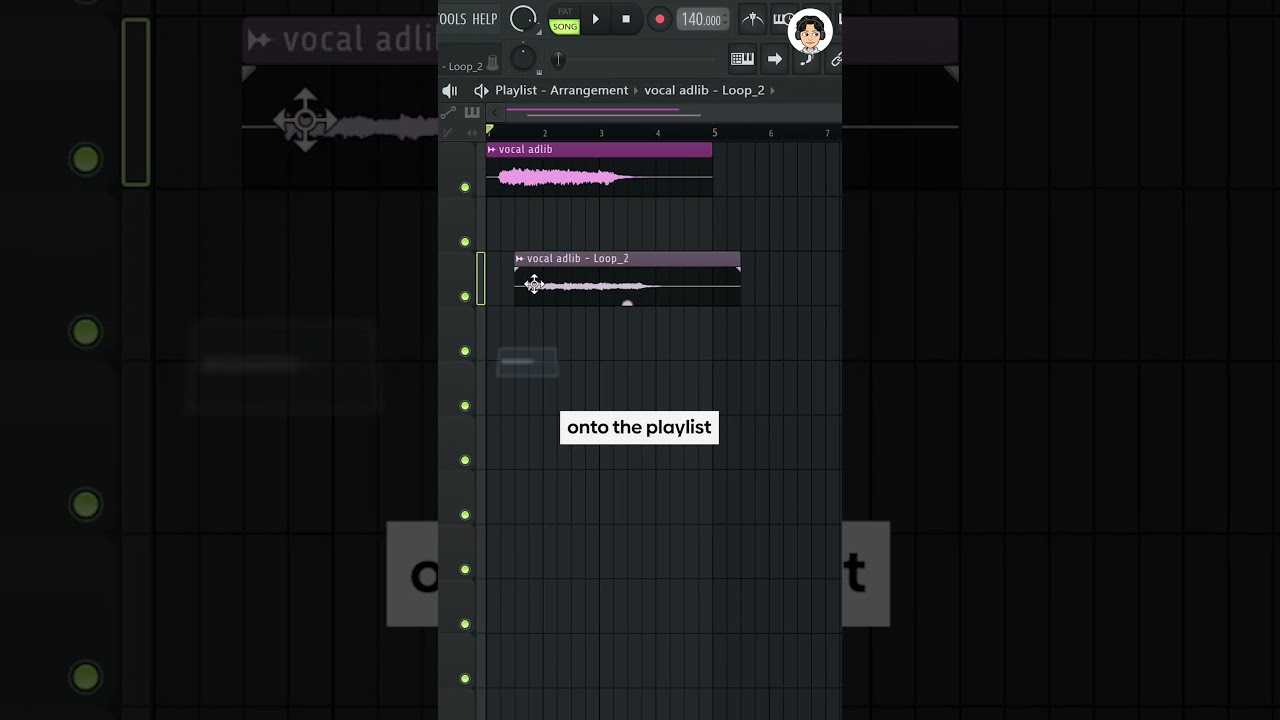Click the automation line icon under Playlist header
The width and height of the screenshot is (1280, 720).
pyautogui.click(x=448, y=112)
